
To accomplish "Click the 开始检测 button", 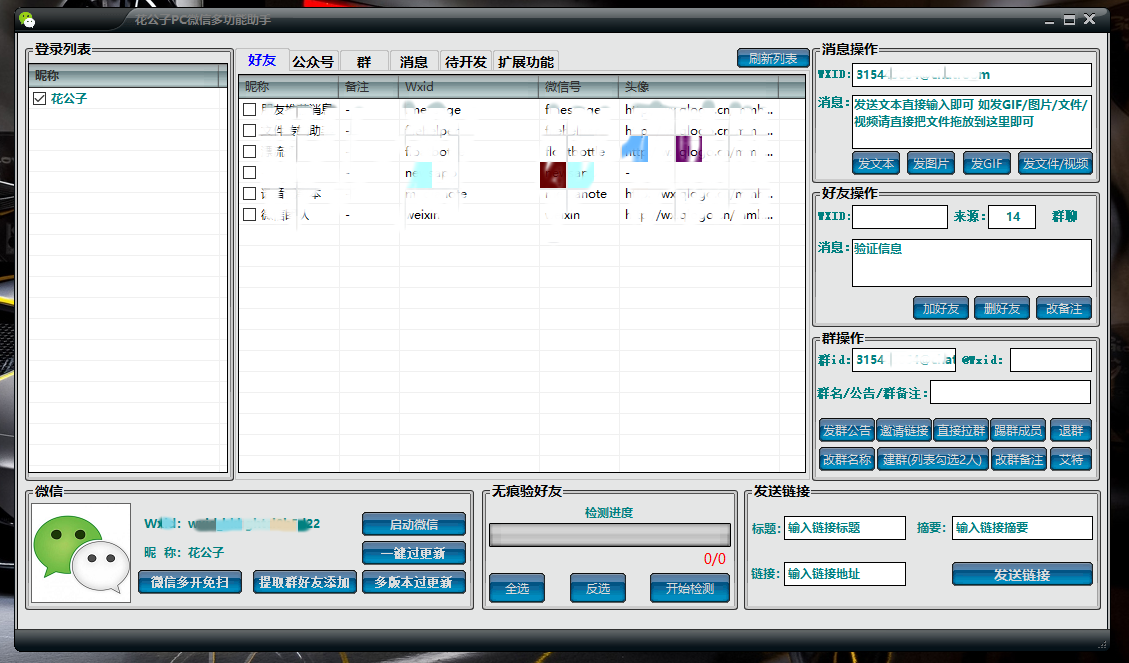I will click(x=690, y=588).
